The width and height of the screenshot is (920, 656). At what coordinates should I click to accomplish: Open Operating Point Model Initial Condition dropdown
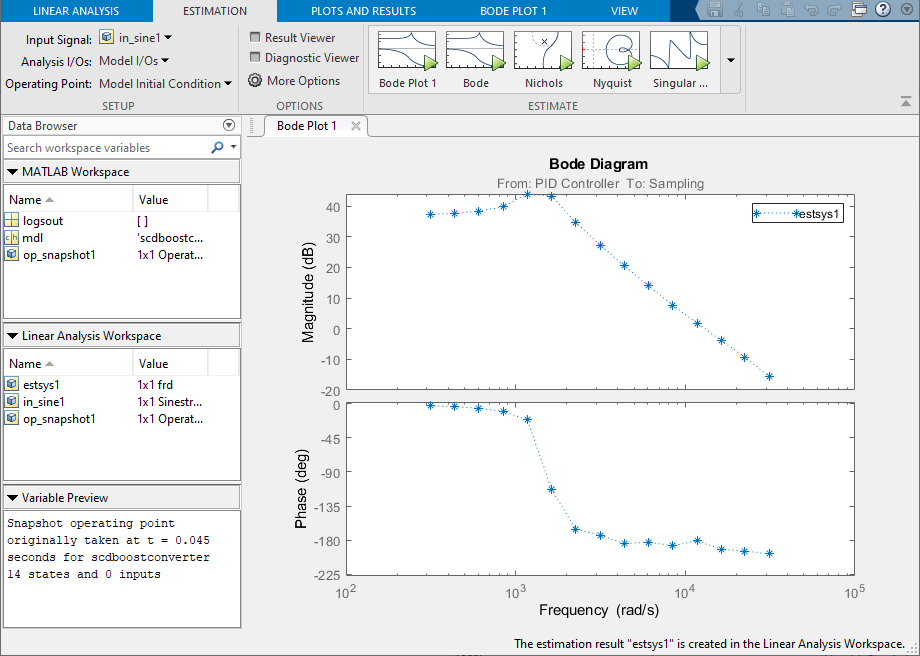point(165,83)
